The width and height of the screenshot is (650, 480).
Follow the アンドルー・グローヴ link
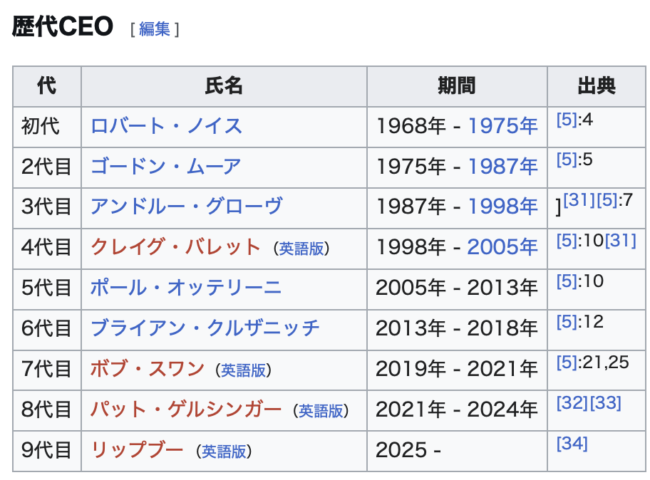click(x=187, y=207)
